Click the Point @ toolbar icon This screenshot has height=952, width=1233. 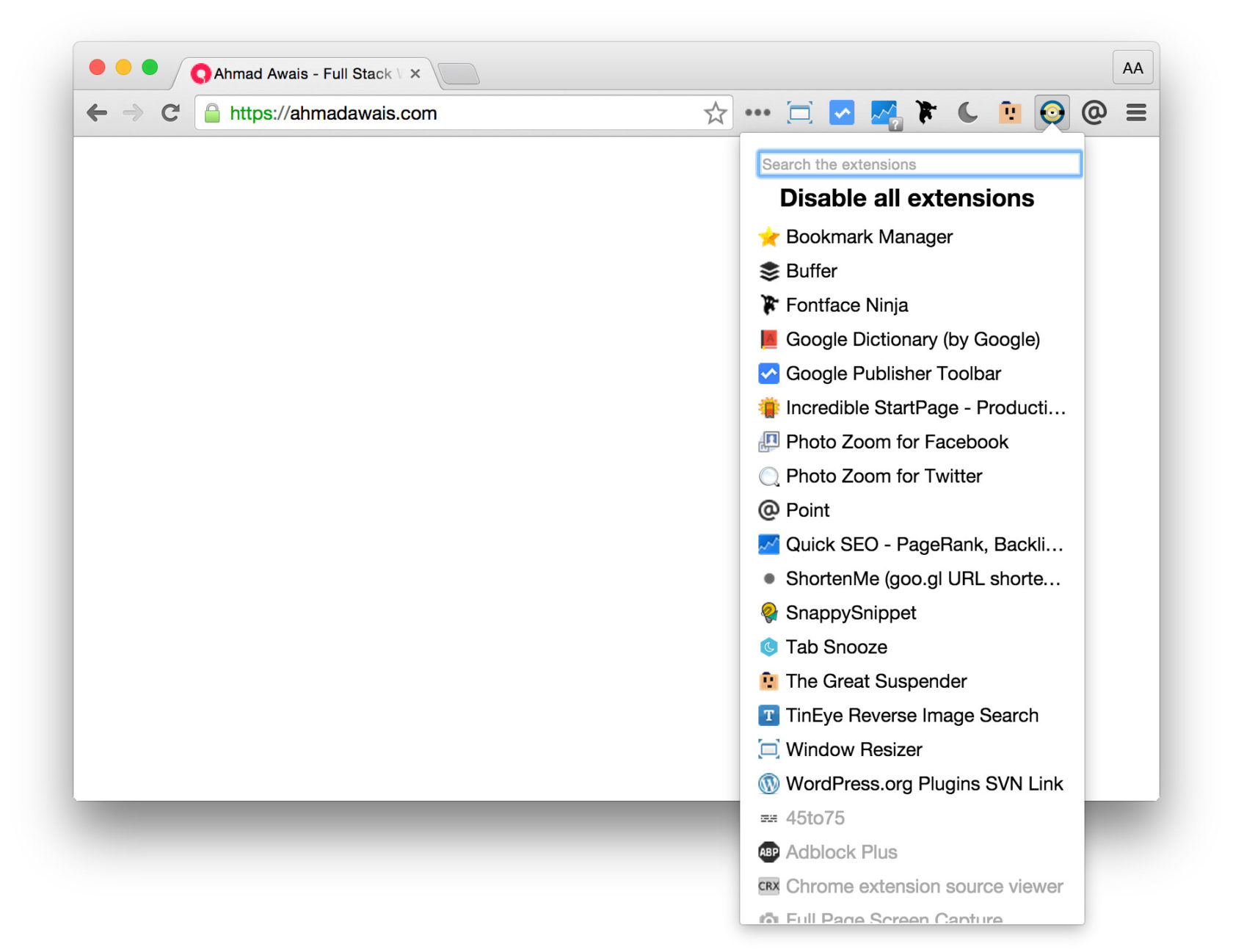pyautogui.click(x=1094, y=112)
